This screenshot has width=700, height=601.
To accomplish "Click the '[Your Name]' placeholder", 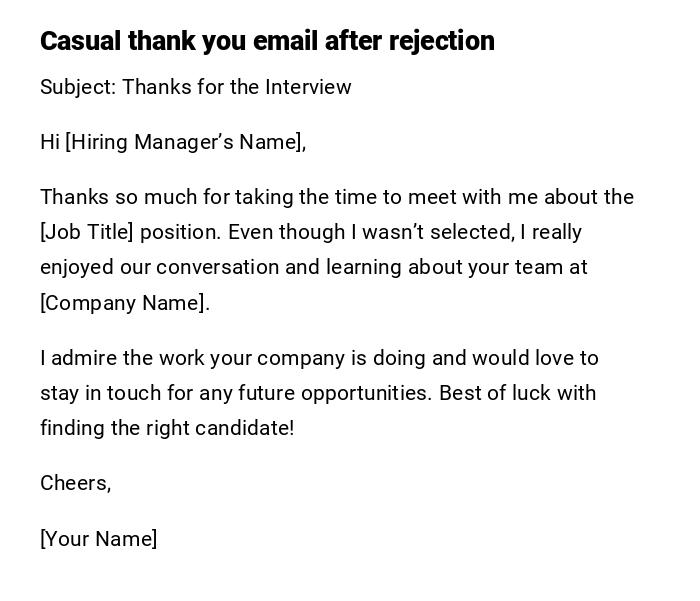I will 98,539.
